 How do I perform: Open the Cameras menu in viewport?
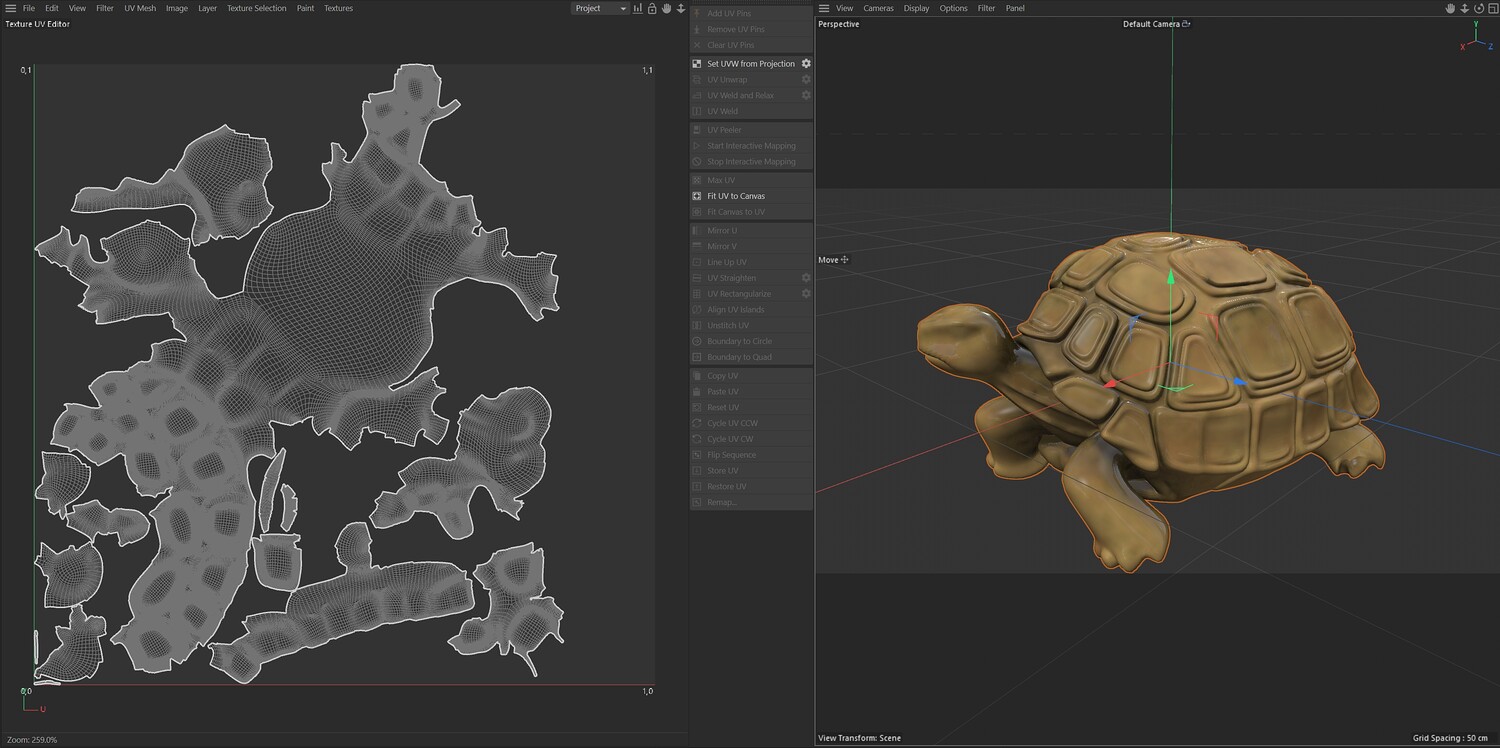(x=878, y=8)
